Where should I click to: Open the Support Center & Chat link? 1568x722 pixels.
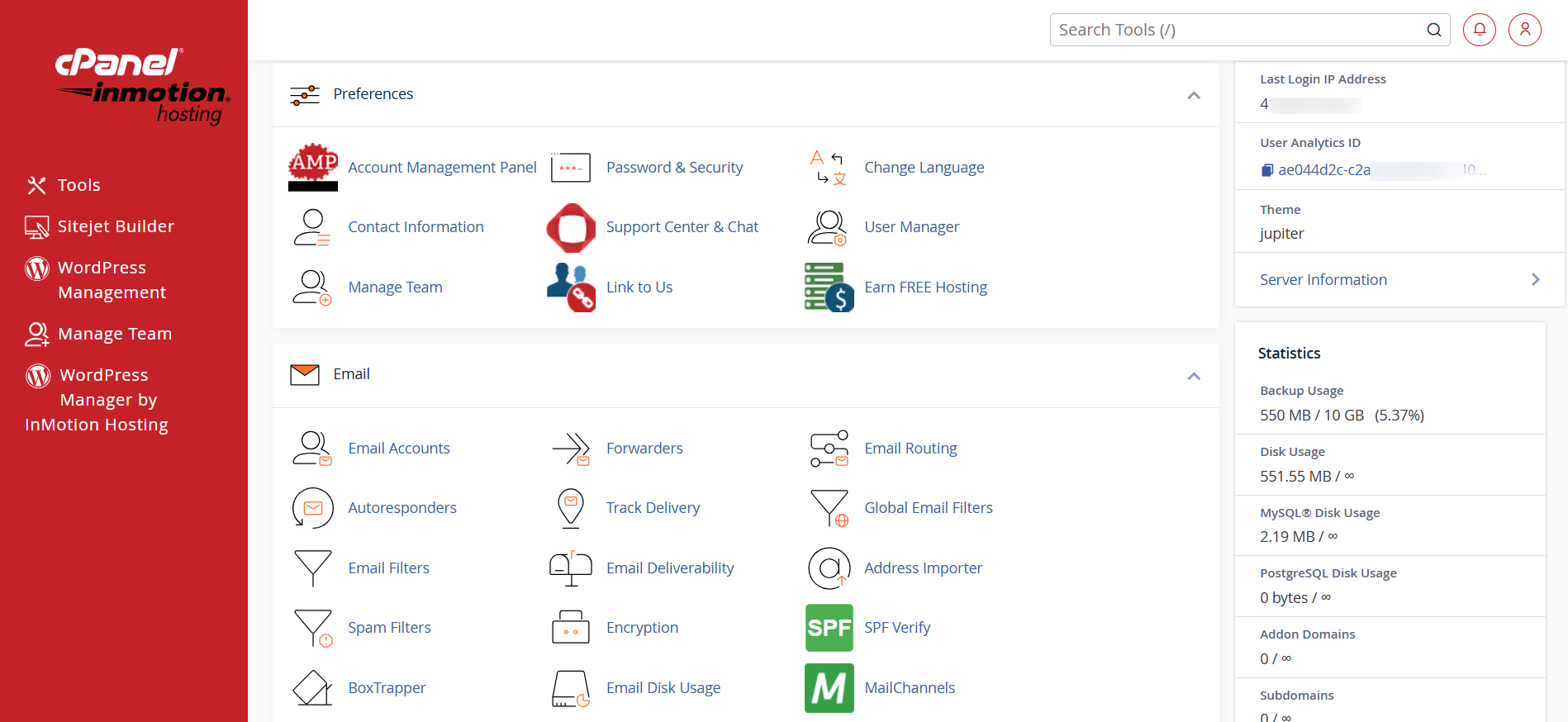click(x=682, y=227)
